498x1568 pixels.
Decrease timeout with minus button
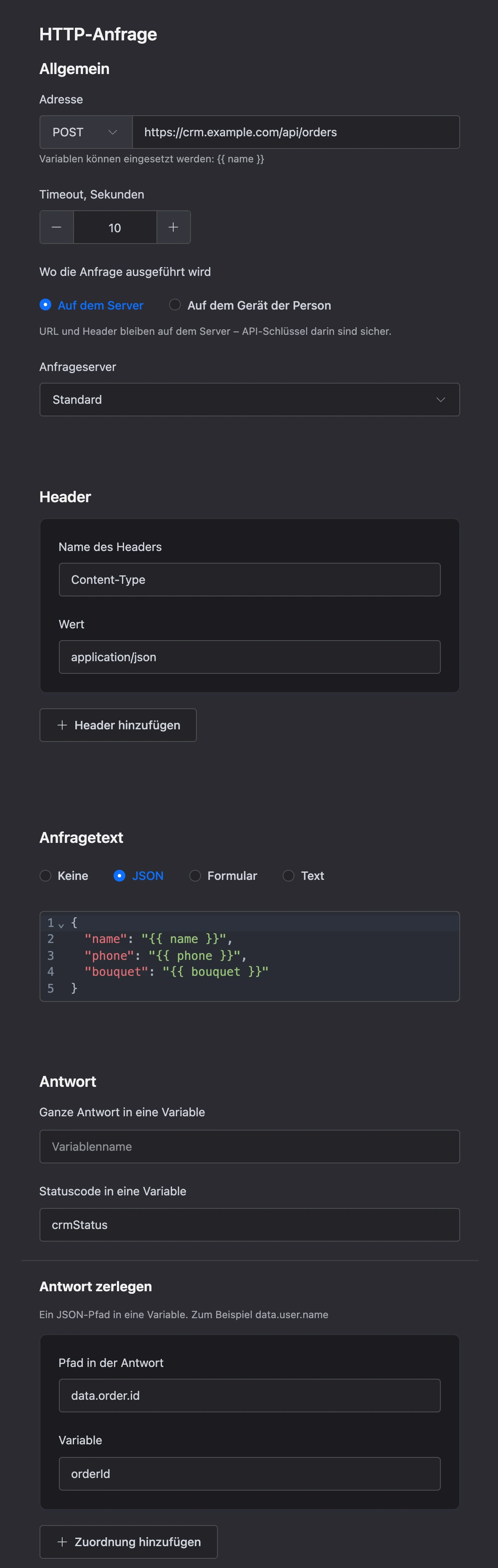click(x=57, y=227)
